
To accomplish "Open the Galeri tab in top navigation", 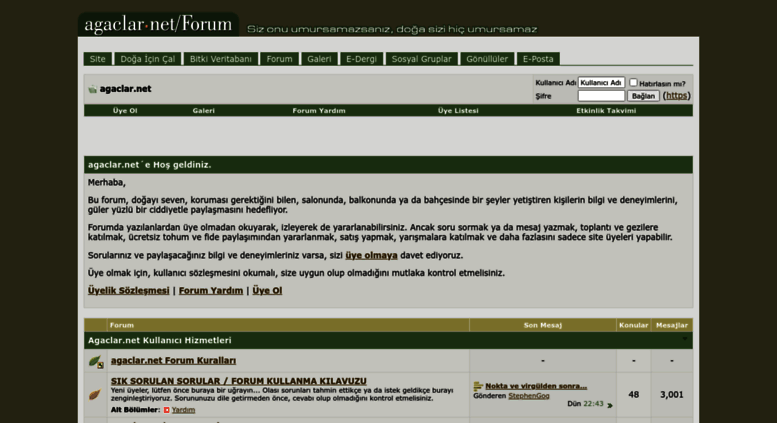I will tap(319, 59).
